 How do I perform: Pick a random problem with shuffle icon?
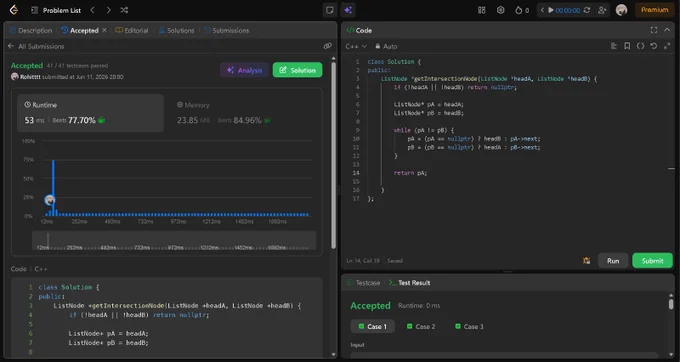point(124,10)
